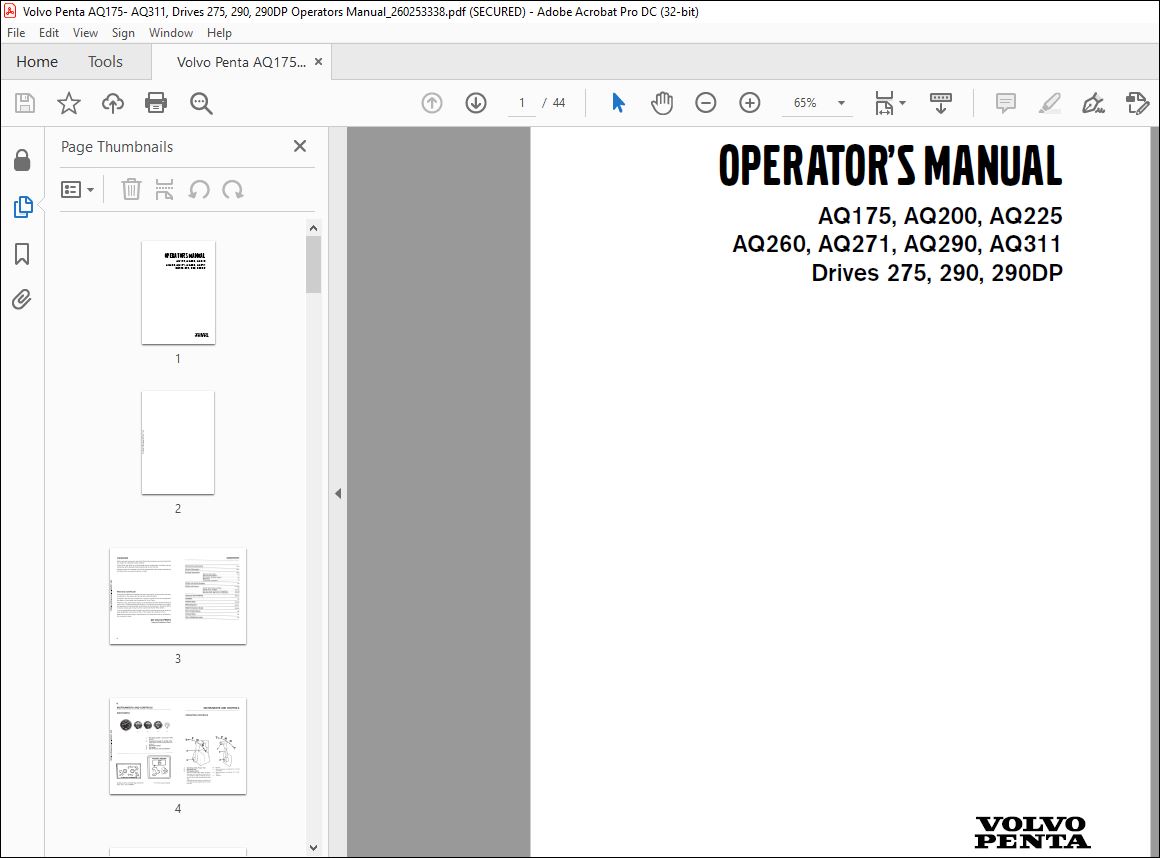
Task: Click the thumbnails panel scrollbar thumb
Action: pos(314,264)
